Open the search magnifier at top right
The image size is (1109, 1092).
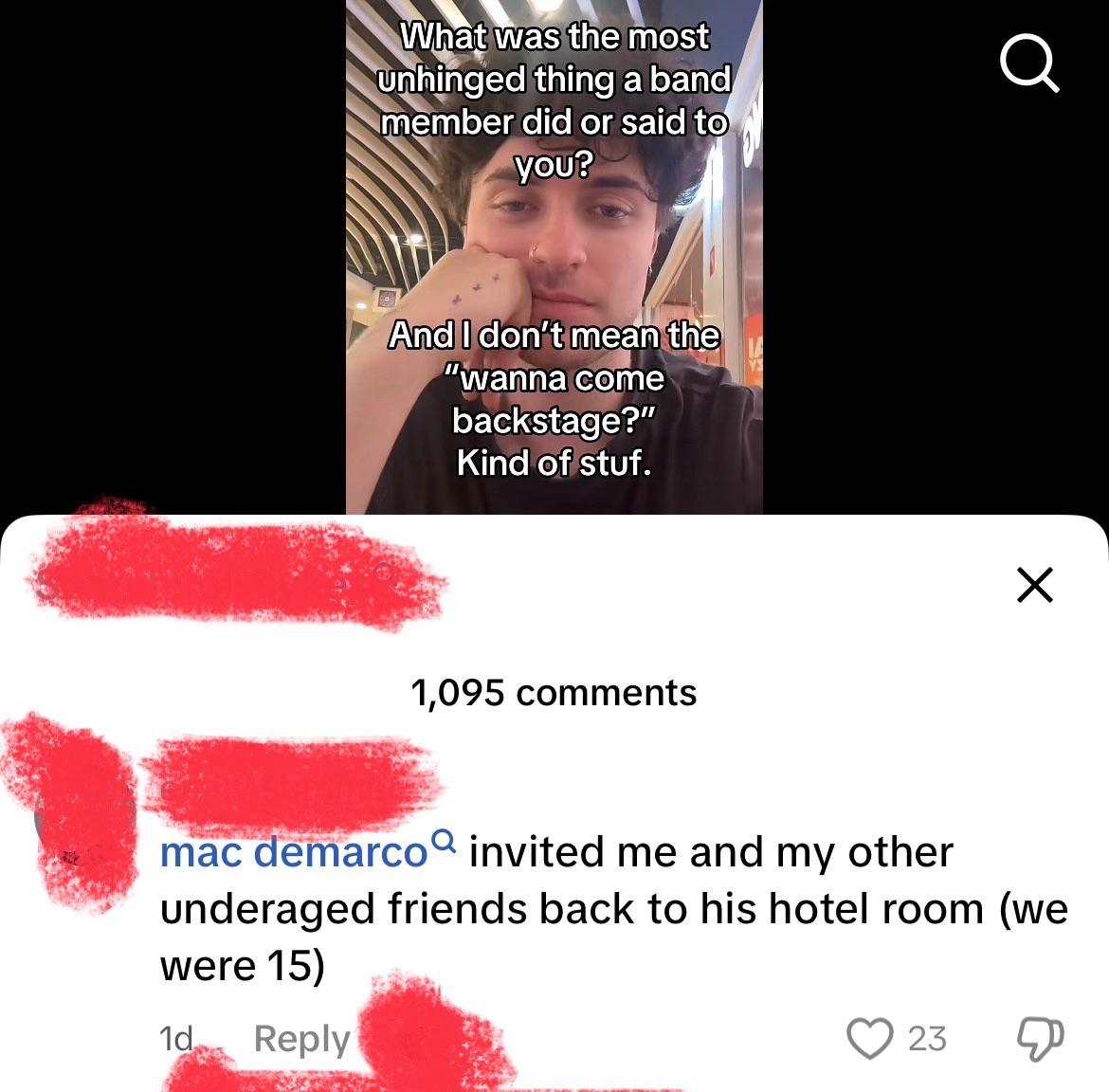(x=1029, y=63)
